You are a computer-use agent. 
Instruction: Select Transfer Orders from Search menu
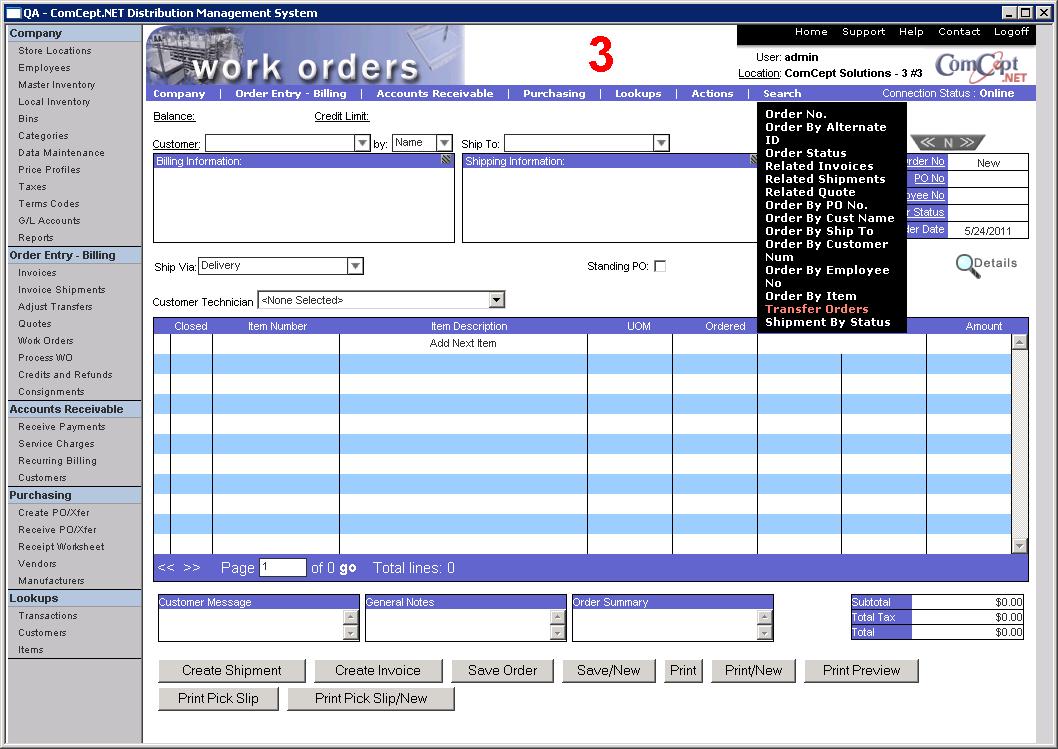click(x=816, y=309)
